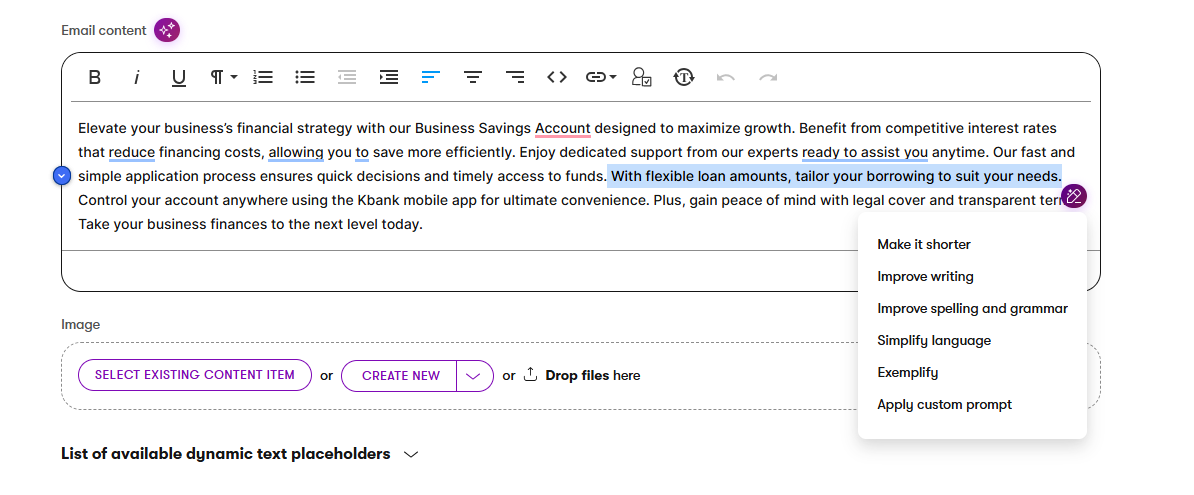Undo the last edit
Viewport: 1194px width, 495px height.
[726, 78]
